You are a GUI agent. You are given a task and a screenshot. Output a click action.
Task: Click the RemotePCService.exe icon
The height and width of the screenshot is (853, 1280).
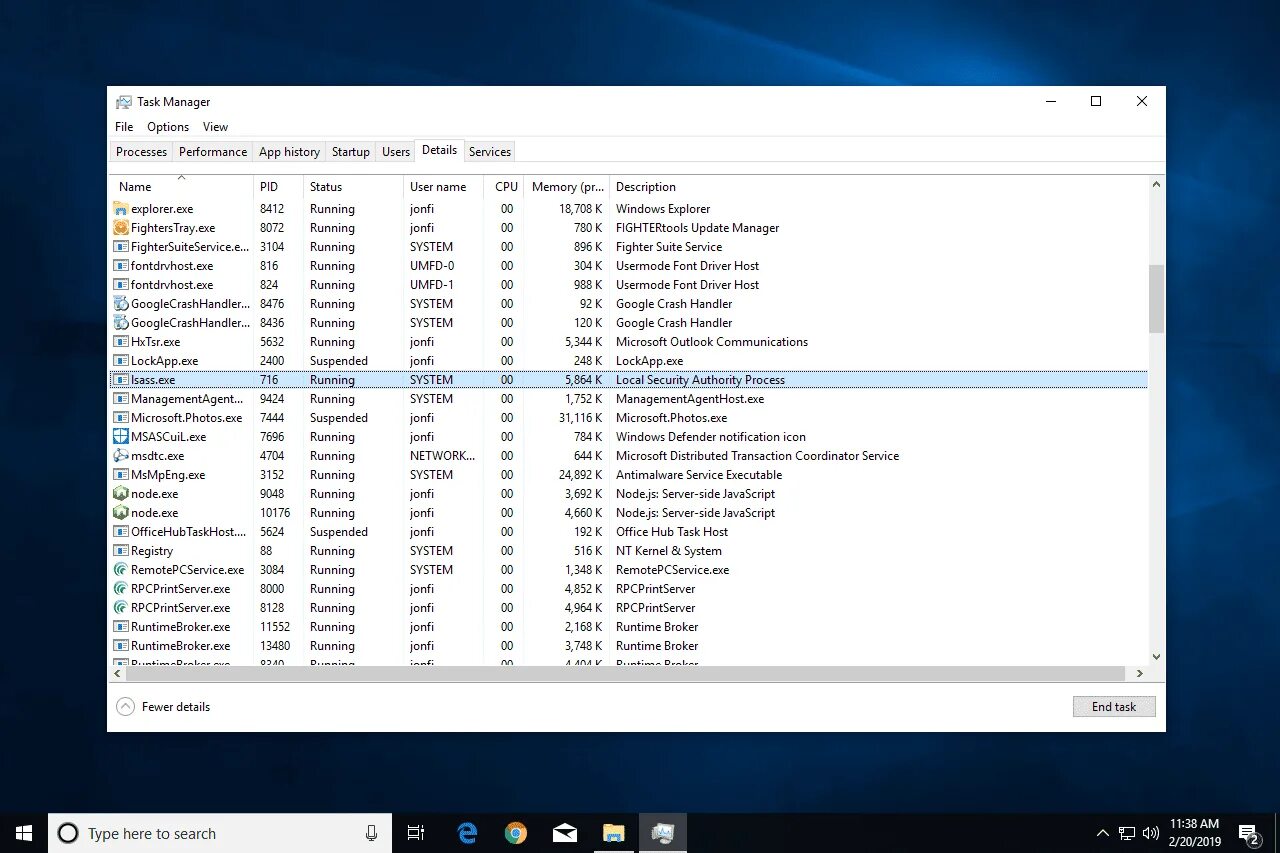[x=121, y=570]
